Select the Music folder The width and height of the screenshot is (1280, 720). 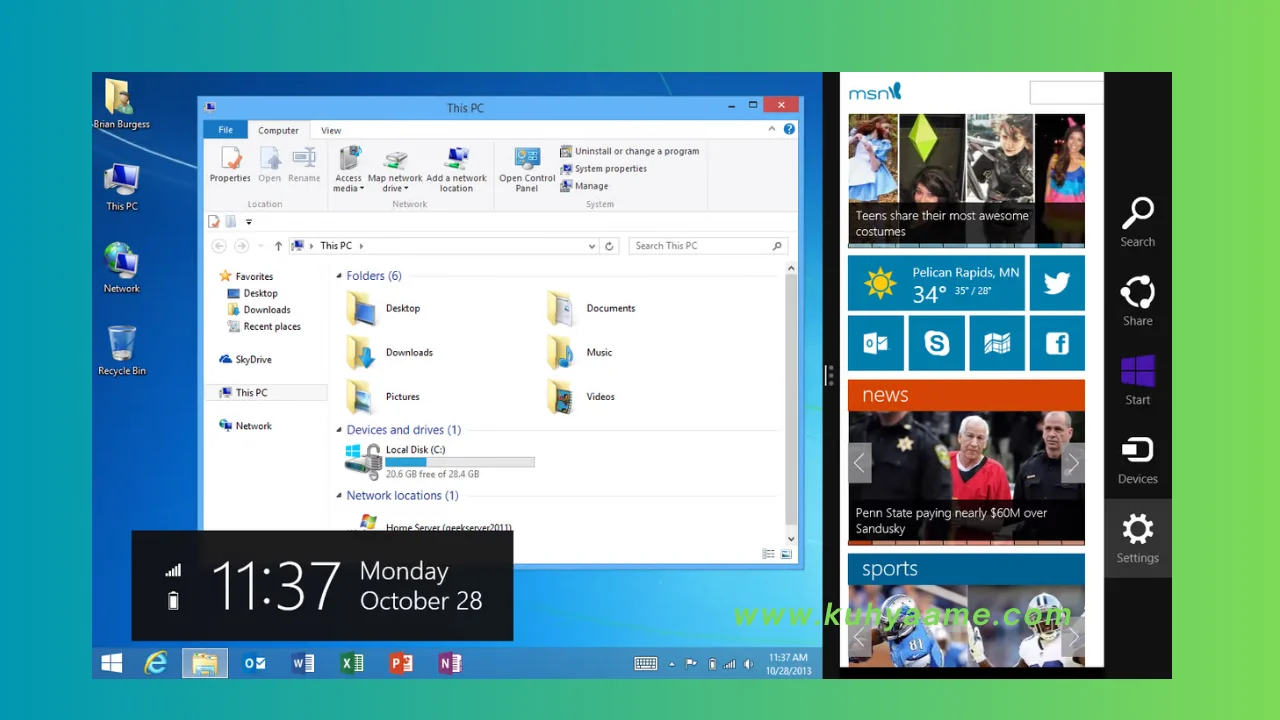[x=580, y=352]
